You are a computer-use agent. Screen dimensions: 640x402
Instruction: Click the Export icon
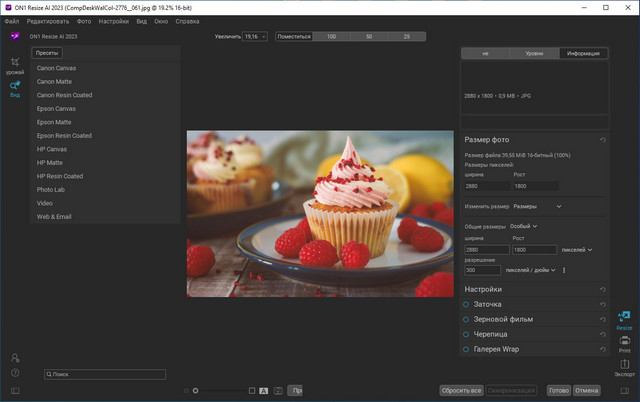(x=624, y=365)
